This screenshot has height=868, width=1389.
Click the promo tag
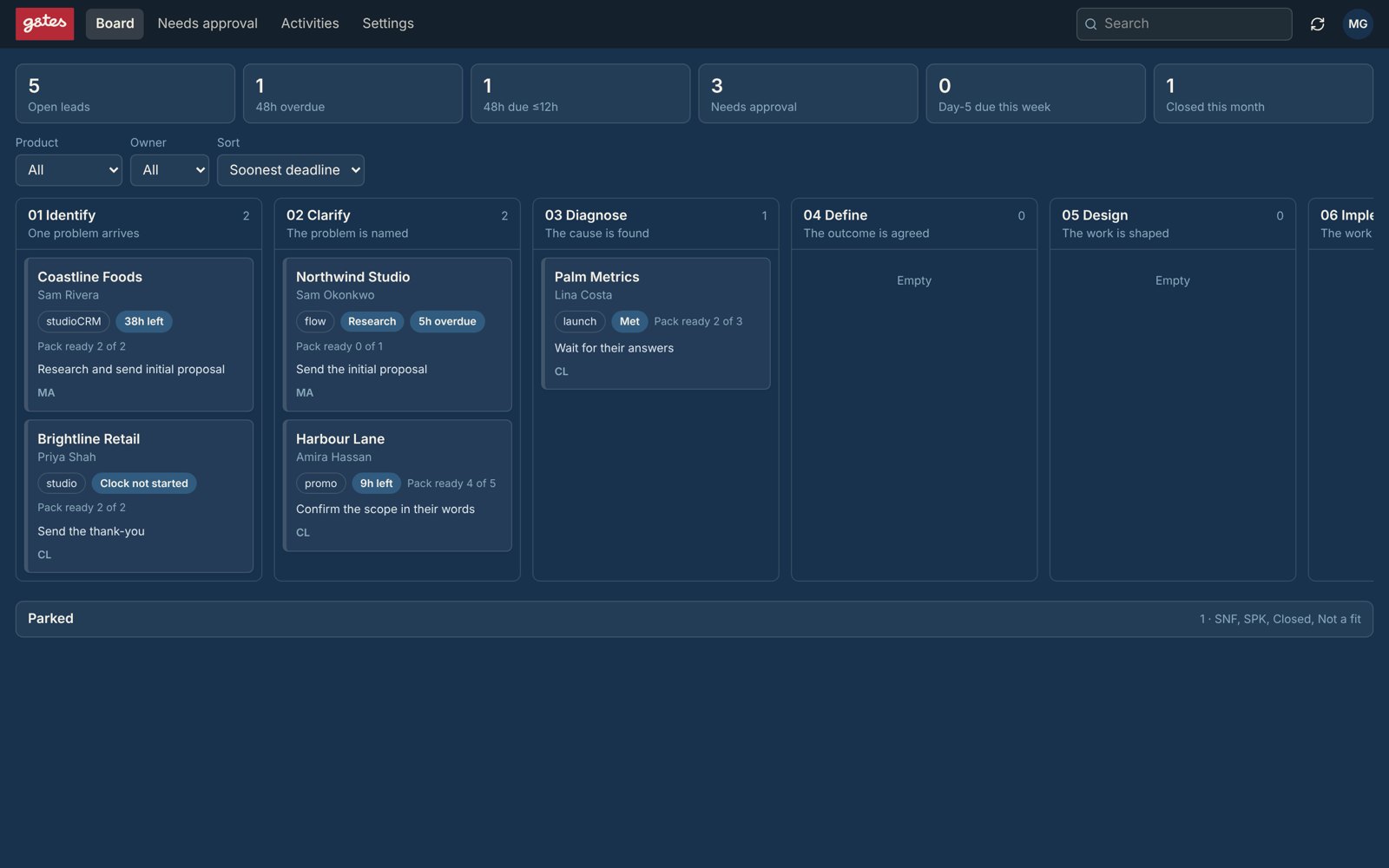[x=321, y=483]
